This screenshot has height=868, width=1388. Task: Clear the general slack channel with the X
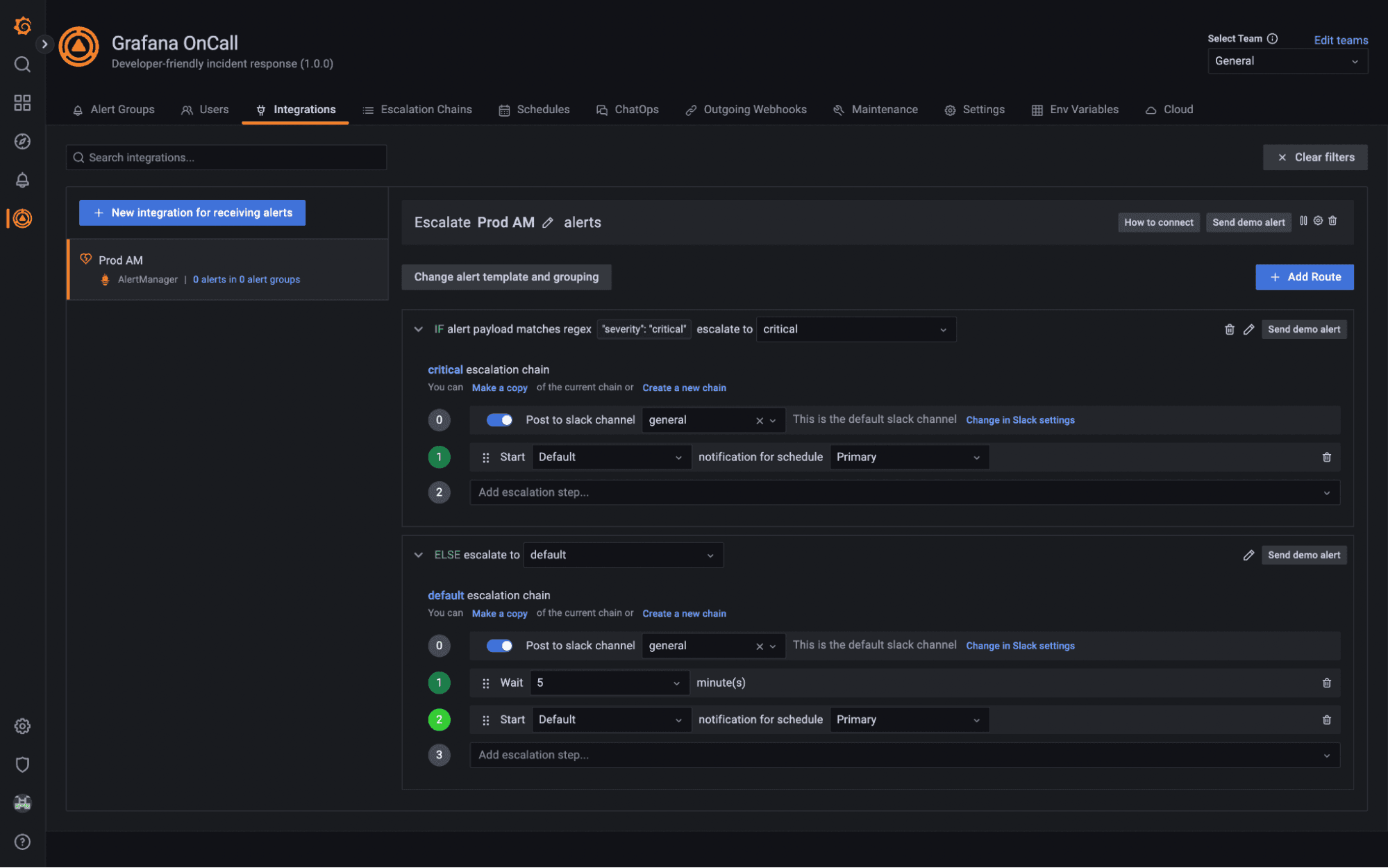(x=758, y=419)
